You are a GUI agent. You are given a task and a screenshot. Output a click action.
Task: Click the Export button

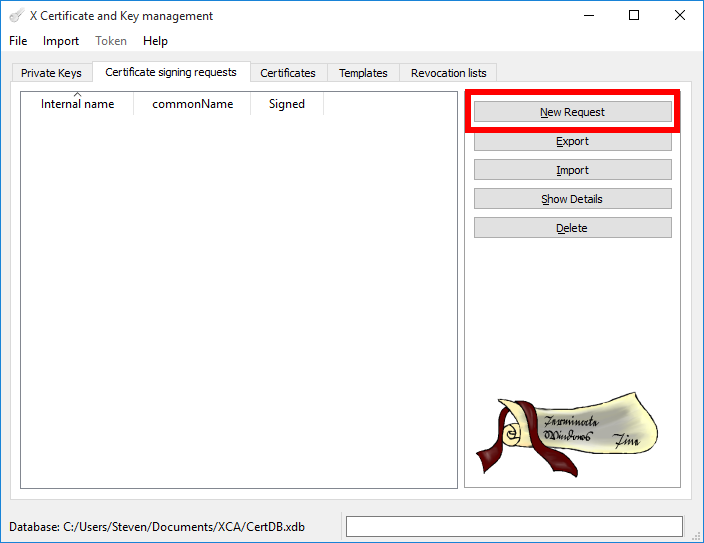point(572,141)
